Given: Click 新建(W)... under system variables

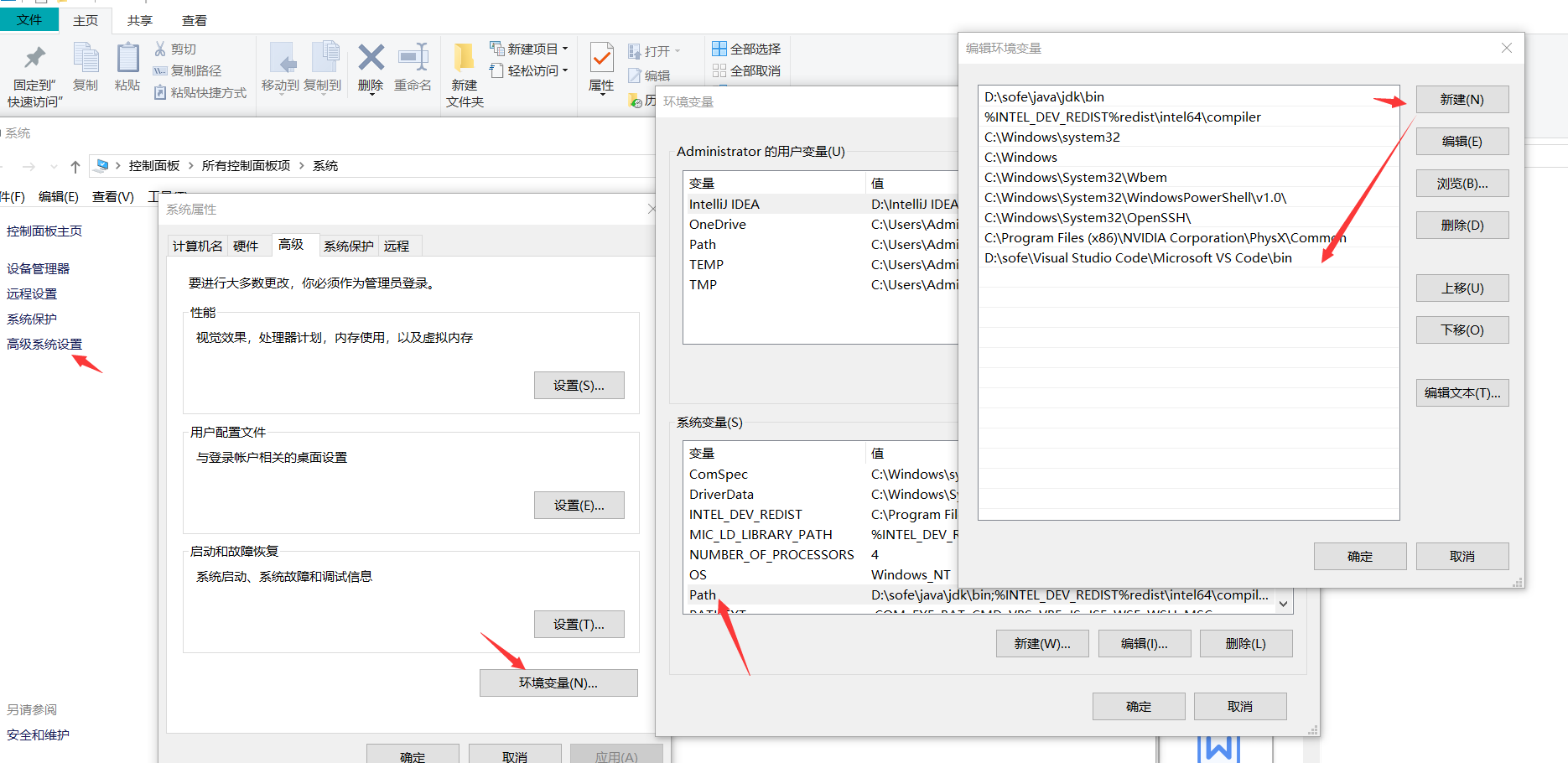Looking at the screenshot, I should click(x=1042, y=644).
